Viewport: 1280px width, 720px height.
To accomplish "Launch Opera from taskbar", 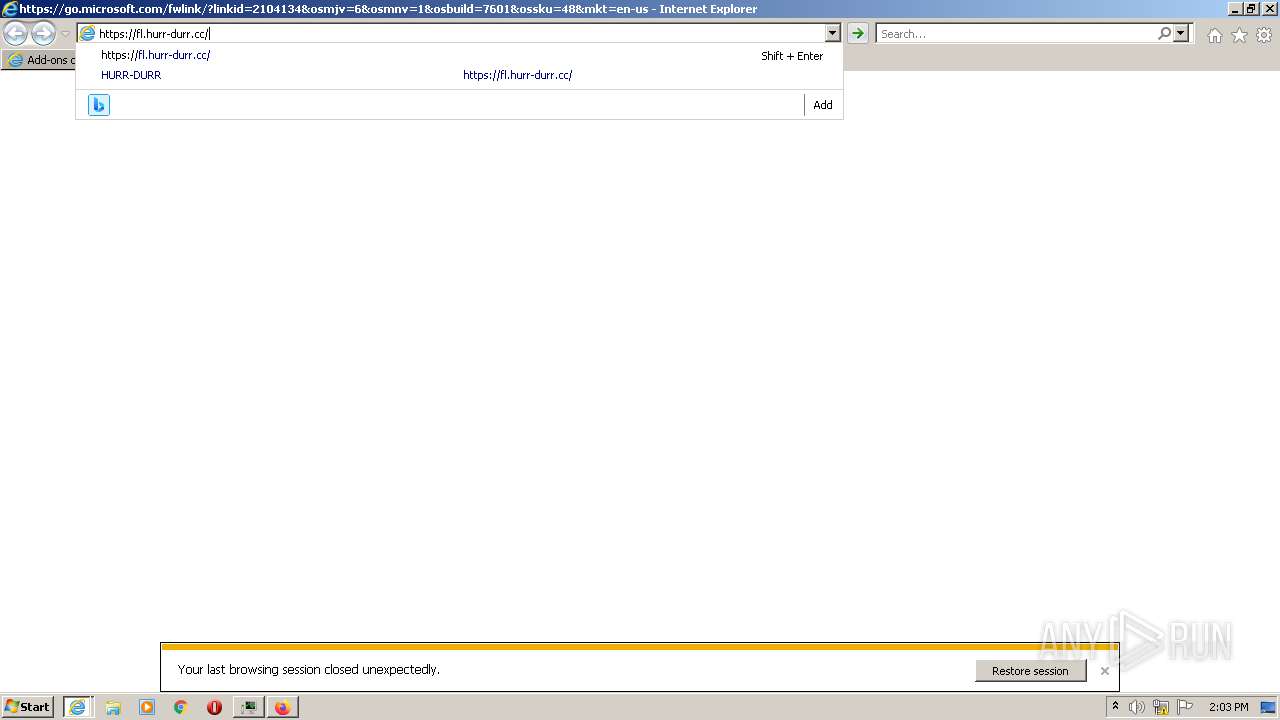I will (x=214, y=707).
